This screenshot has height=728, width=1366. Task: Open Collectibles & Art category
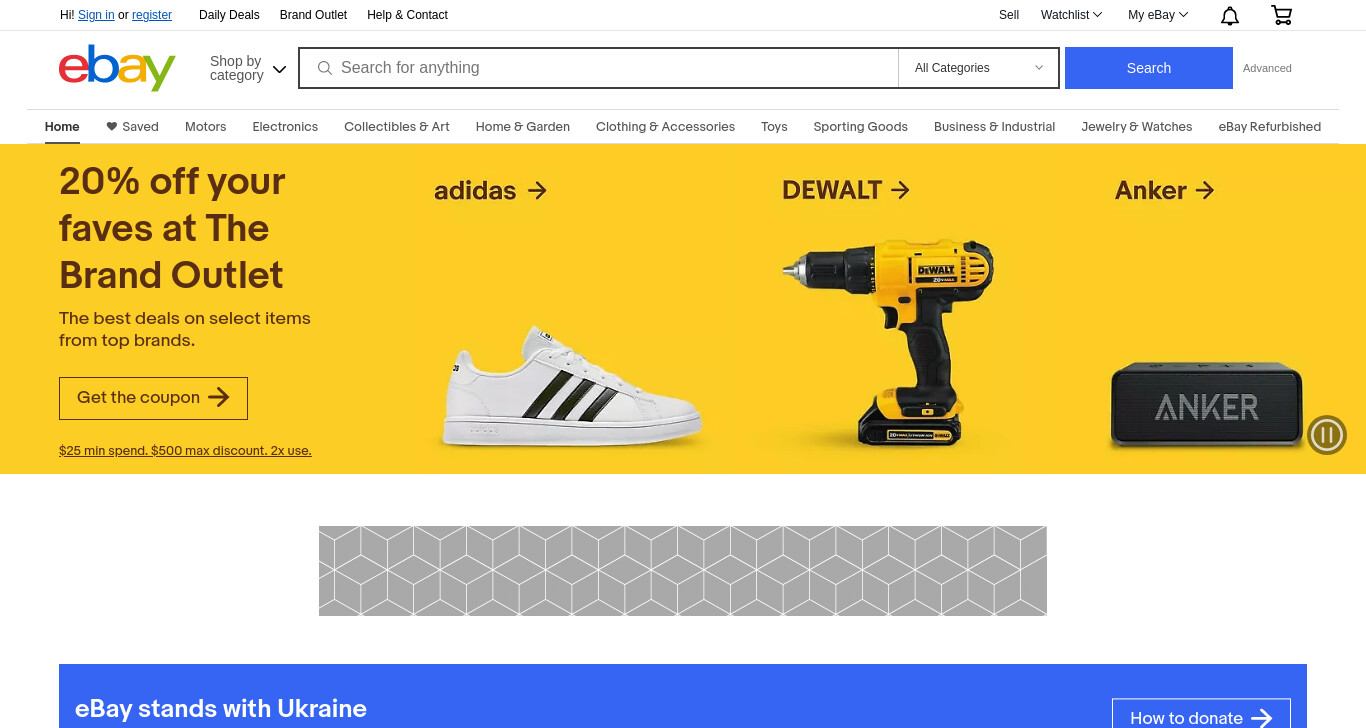[x=397, y=127]
